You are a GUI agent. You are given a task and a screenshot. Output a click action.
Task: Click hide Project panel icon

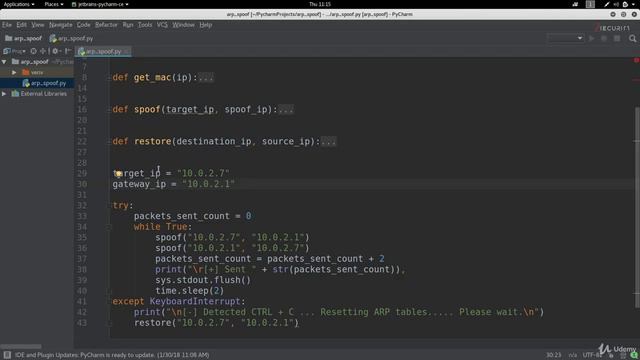tap(68, 51)
